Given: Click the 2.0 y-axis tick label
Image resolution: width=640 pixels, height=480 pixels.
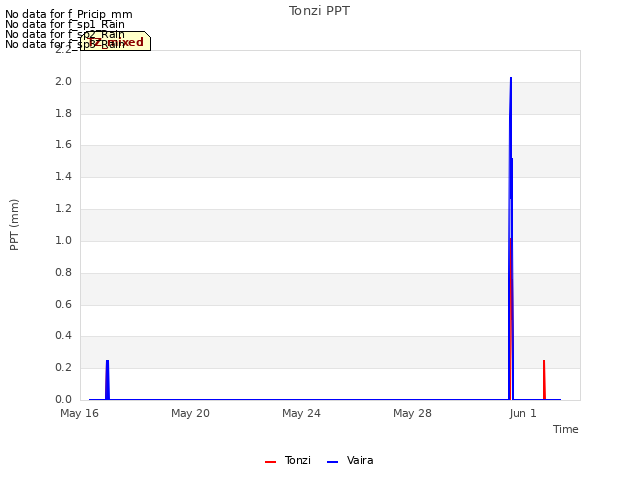Looking at the screenshot, I should 63,81.
